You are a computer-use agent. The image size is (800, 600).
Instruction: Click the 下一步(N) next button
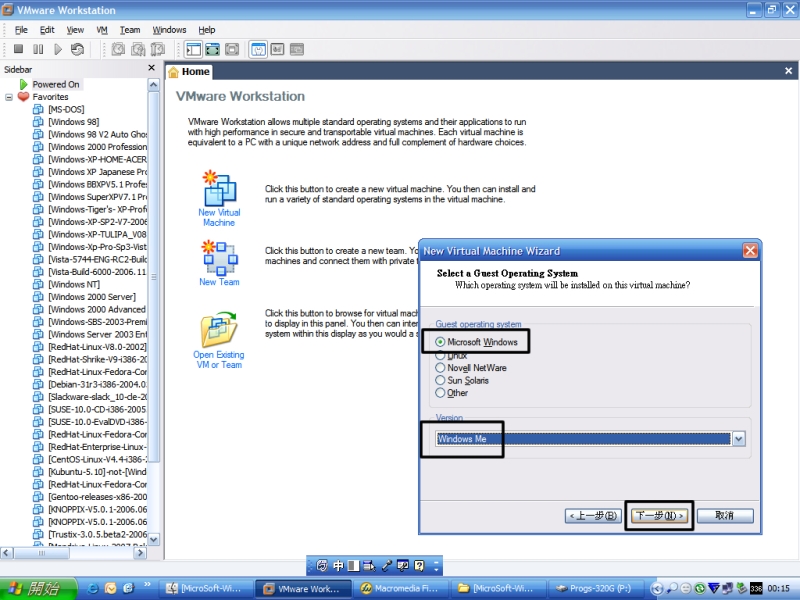pos(659,516)
